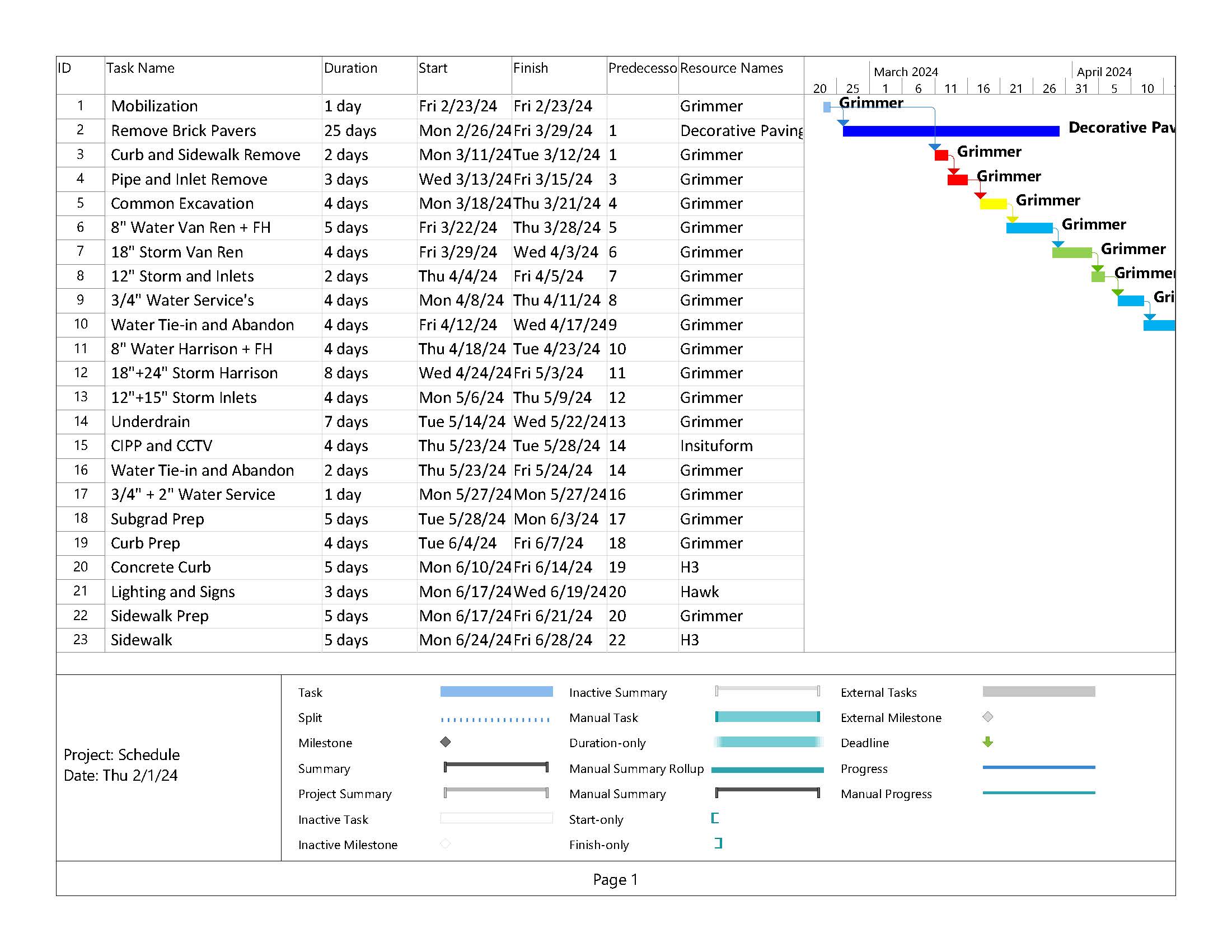
Task: Click the CIPP and CCTV task name
Action: pyautogui.click(x=161, y=446)
